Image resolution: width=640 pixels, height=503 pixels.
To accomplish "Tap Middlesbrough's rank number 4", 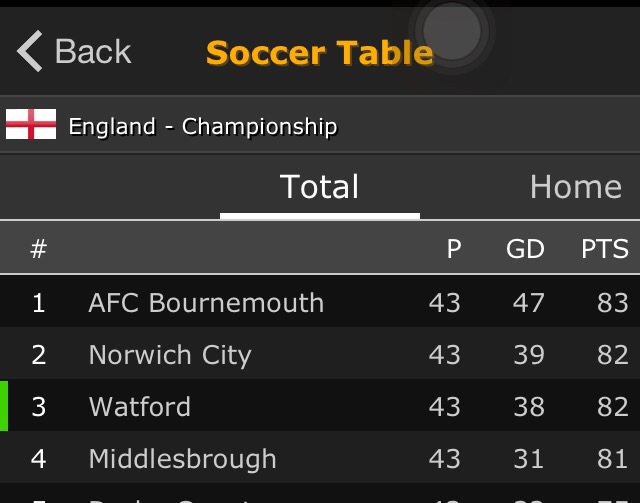I will (39, 458).
